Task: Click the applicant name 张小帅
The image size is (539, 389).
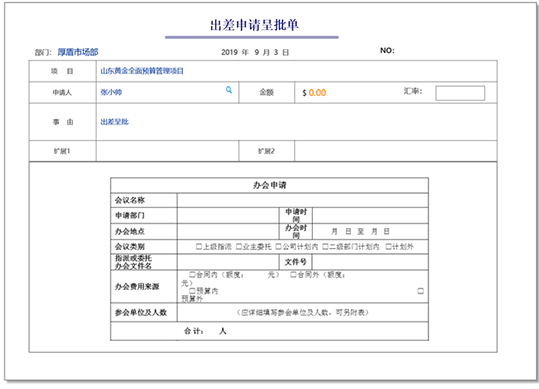Action: click(x=111, y=92)
